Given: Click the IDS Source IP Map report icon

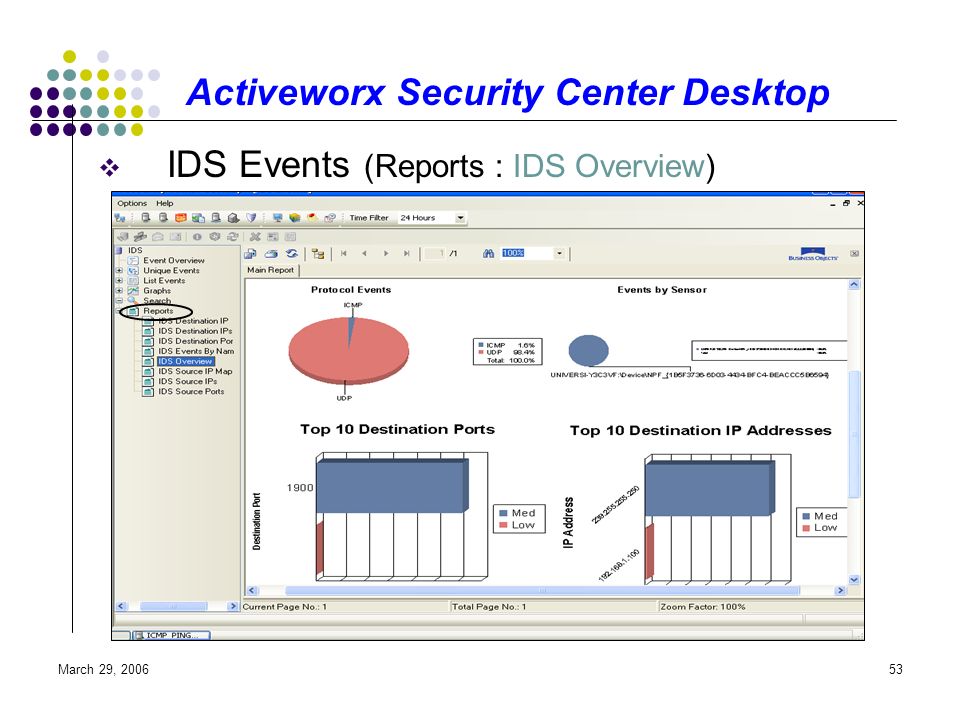Looking at the screenshot, I should [148, 372].
